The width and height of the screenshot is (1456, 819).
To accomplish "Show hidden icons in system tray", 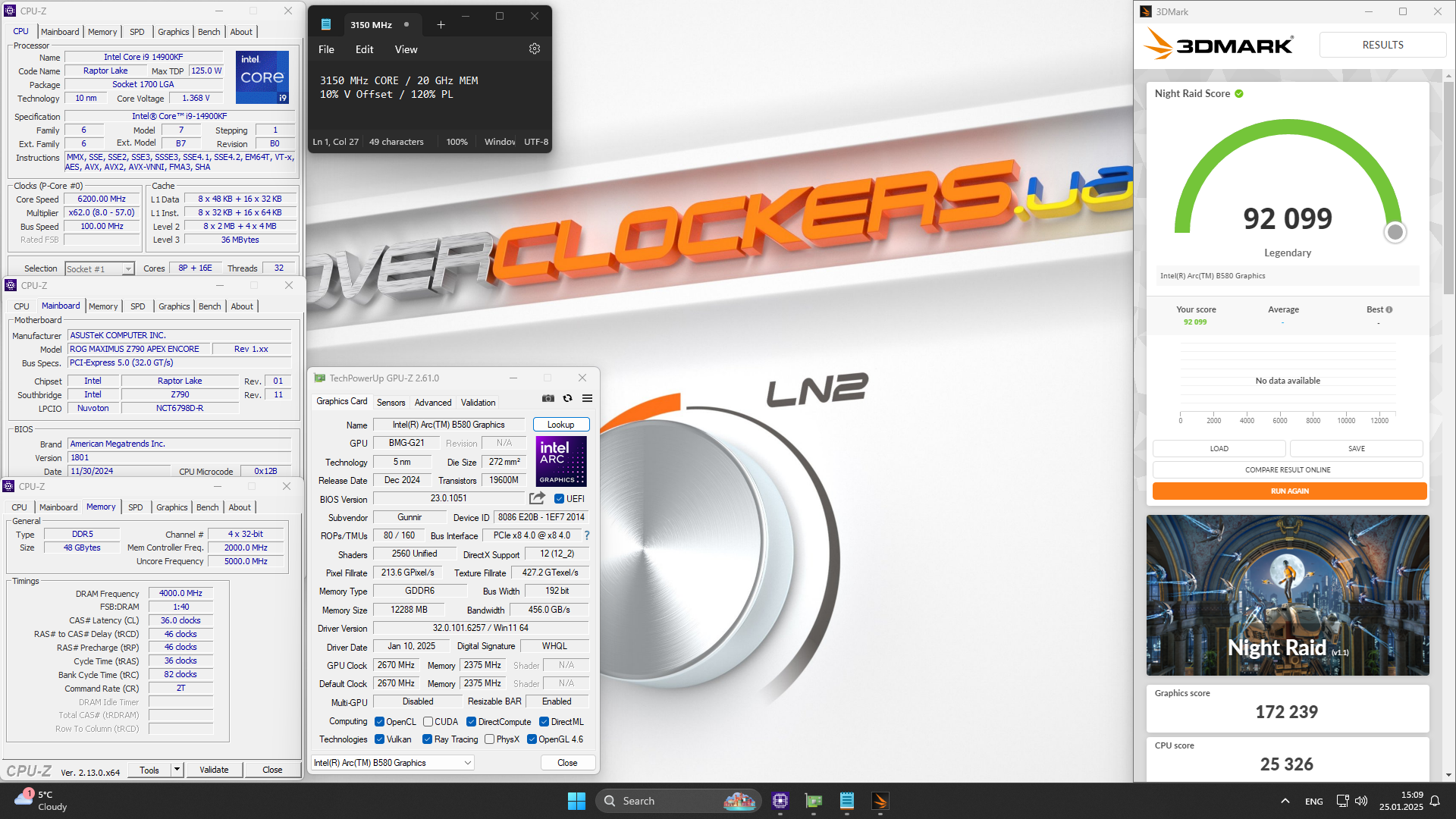I will tap(1285, 801).
